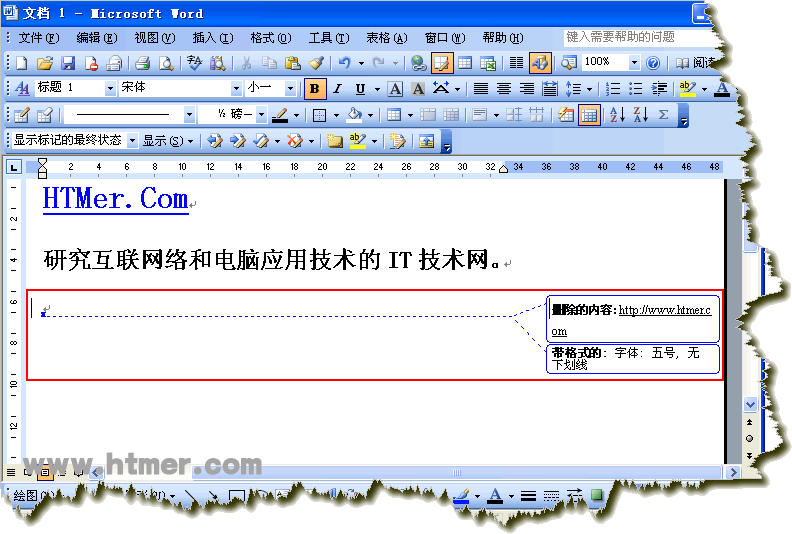Viewport: 792px width, 534px height.
Task: Expand the style dropdown showing 标题 1
Action: pos(110,89)
